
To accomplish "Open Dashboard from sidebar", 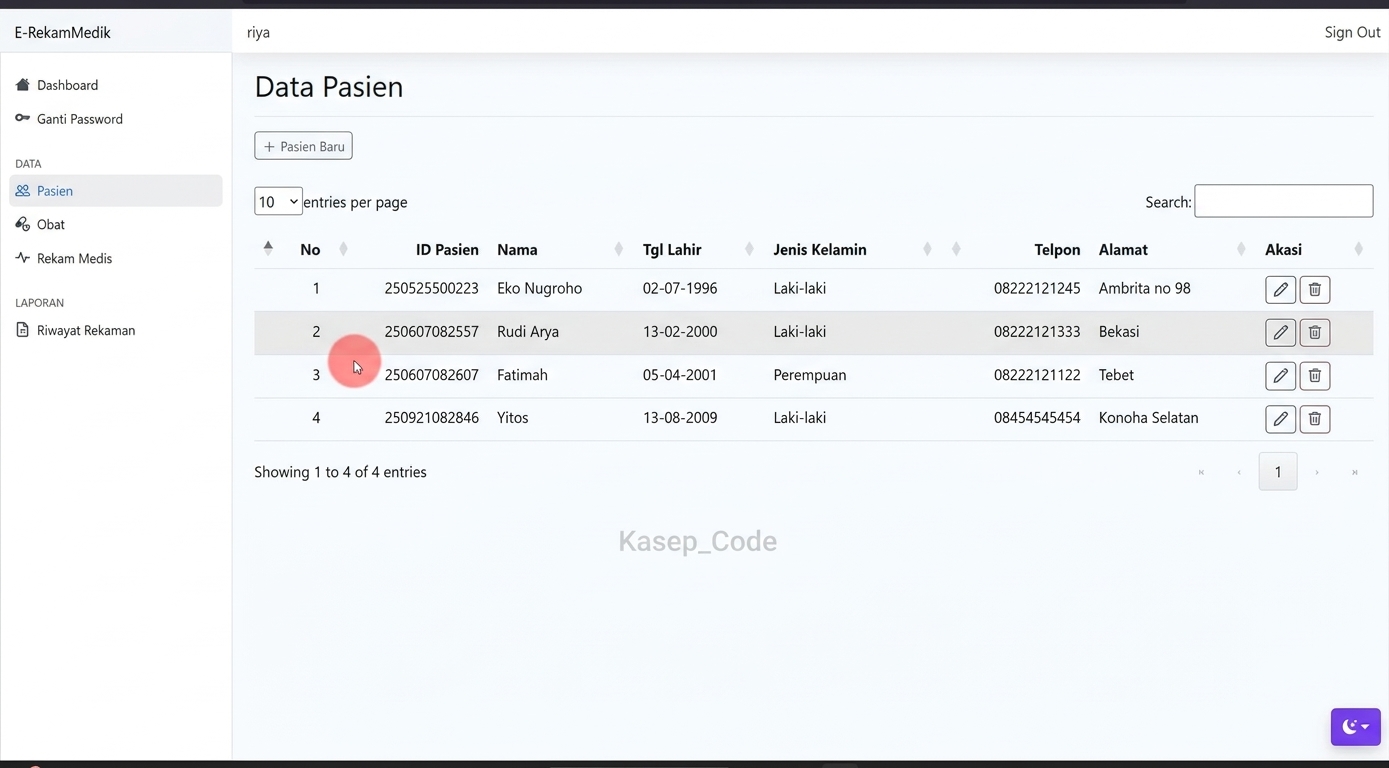I will pos(116,85).
